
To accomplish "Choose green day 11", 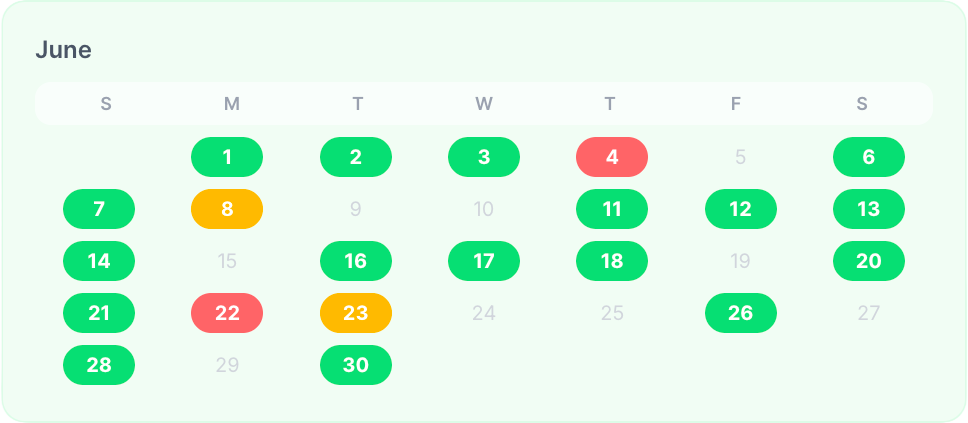I will click(x=612, y=209).
